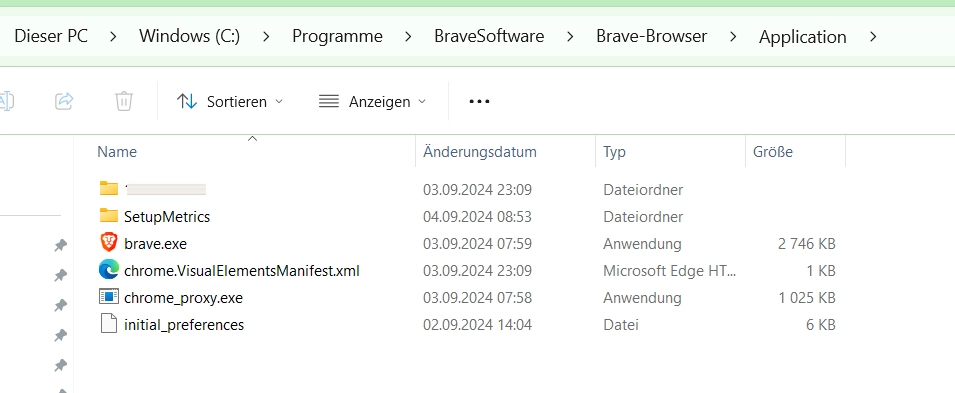
Task: Expand the Sortieren dropdown
Action: click(230, 101)
